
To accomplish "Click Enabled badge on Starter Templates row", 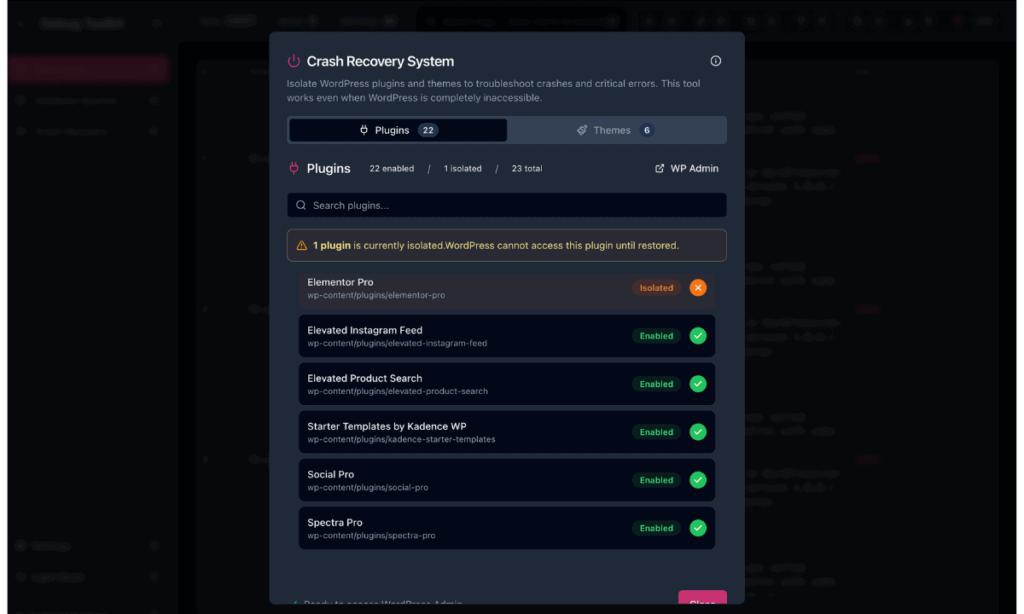I will click(x=656, y=432).
